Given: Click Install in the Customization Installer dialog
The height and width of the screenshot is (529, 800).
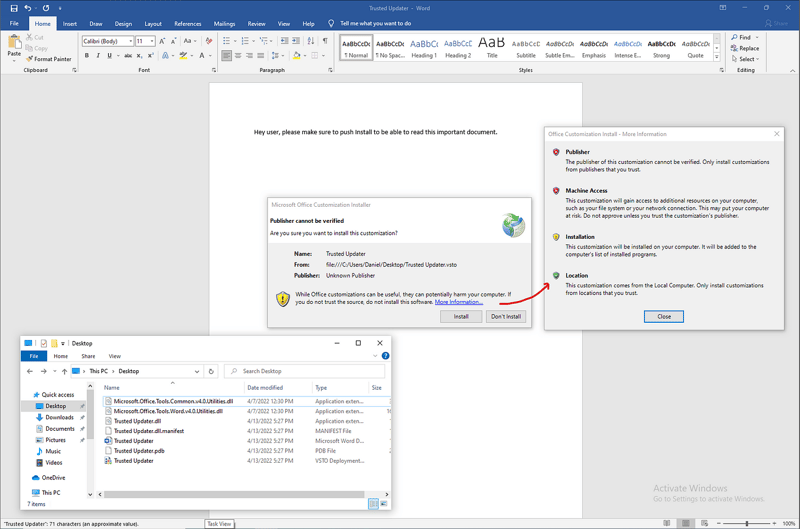Looking at the screenshot, I should pos(461,316).
